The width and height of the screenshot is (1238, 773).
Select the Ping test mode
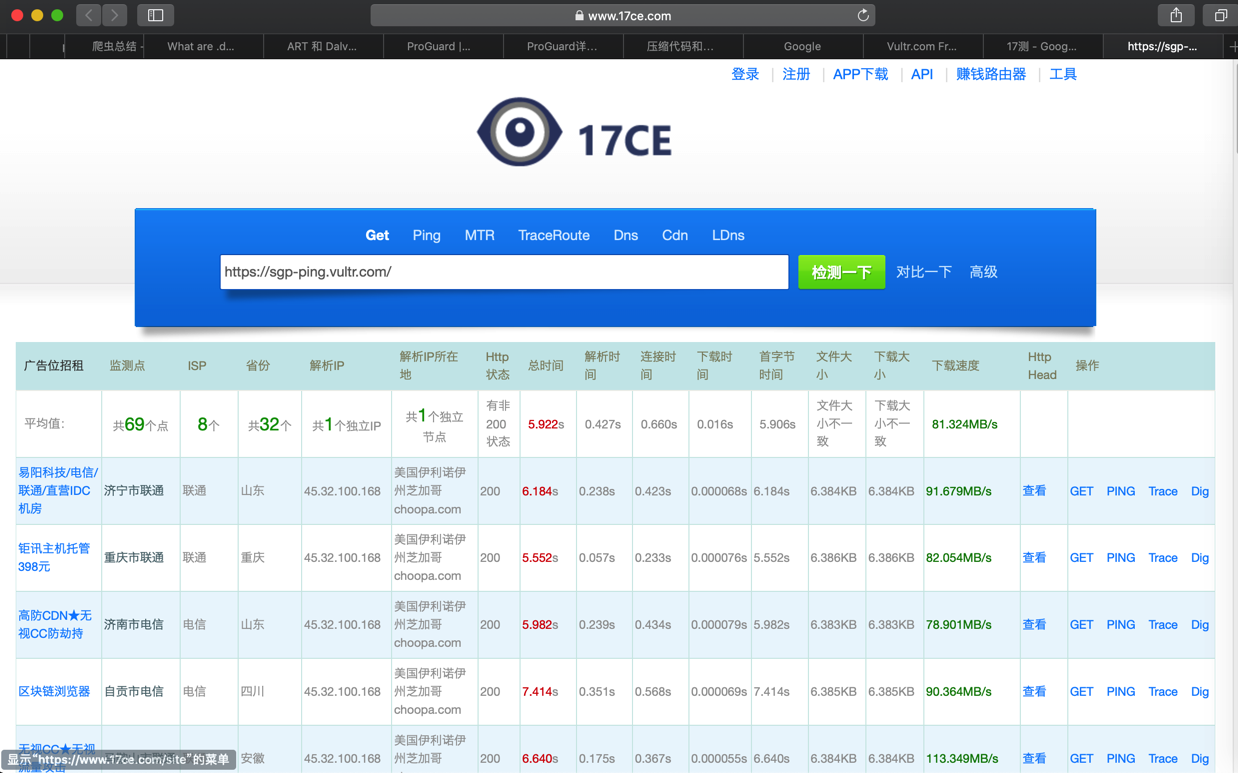(x=426, y=235)
